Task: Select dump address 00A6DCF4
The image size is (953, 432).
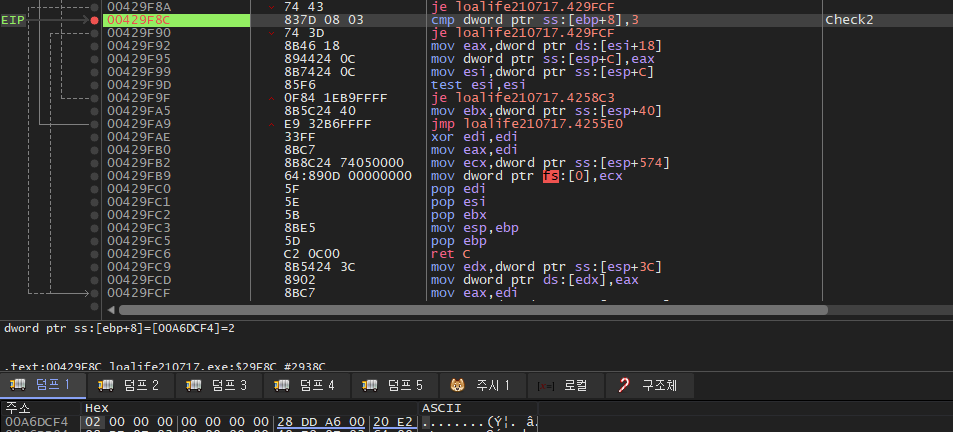Action: [x=36, y=422]
